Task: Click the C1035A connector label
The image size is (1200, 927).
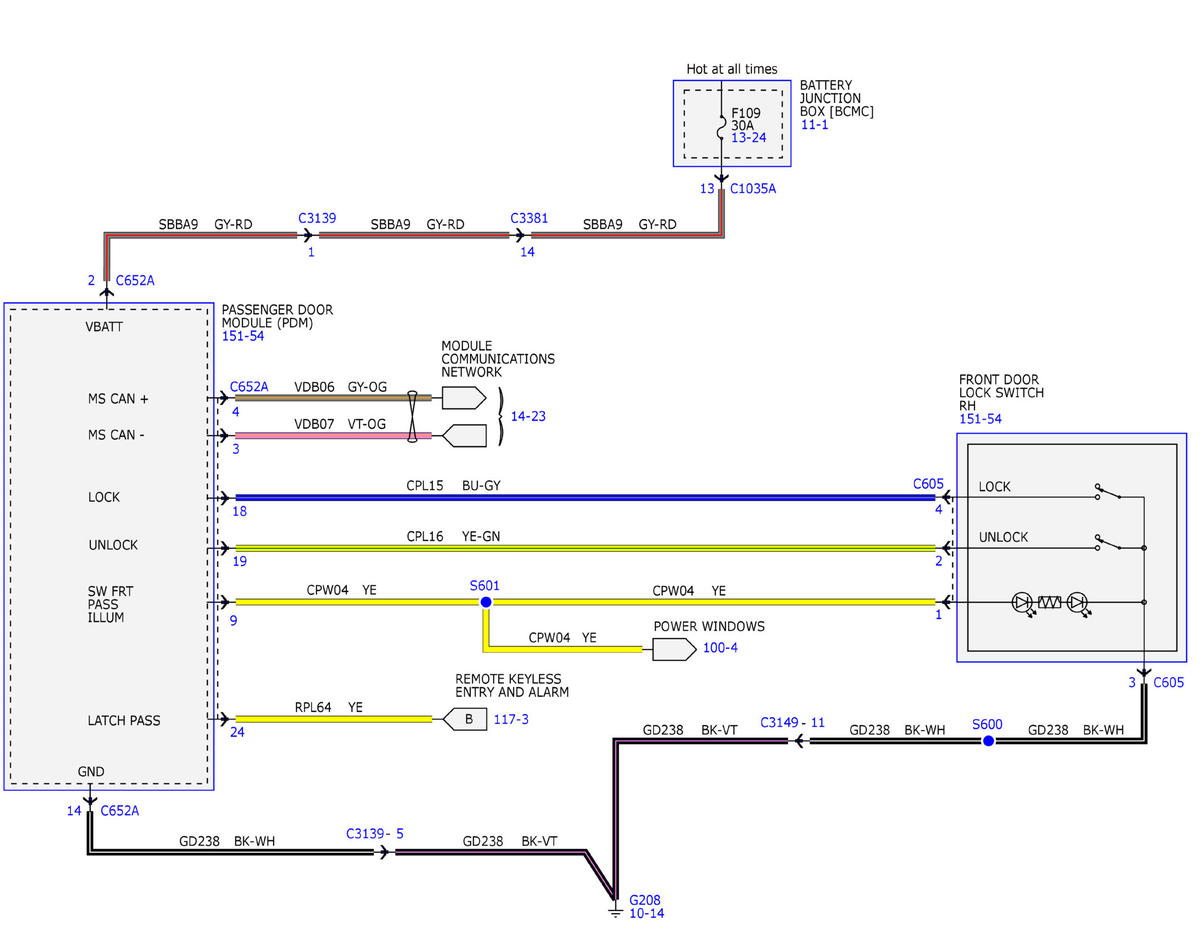Action: (753, 187)
